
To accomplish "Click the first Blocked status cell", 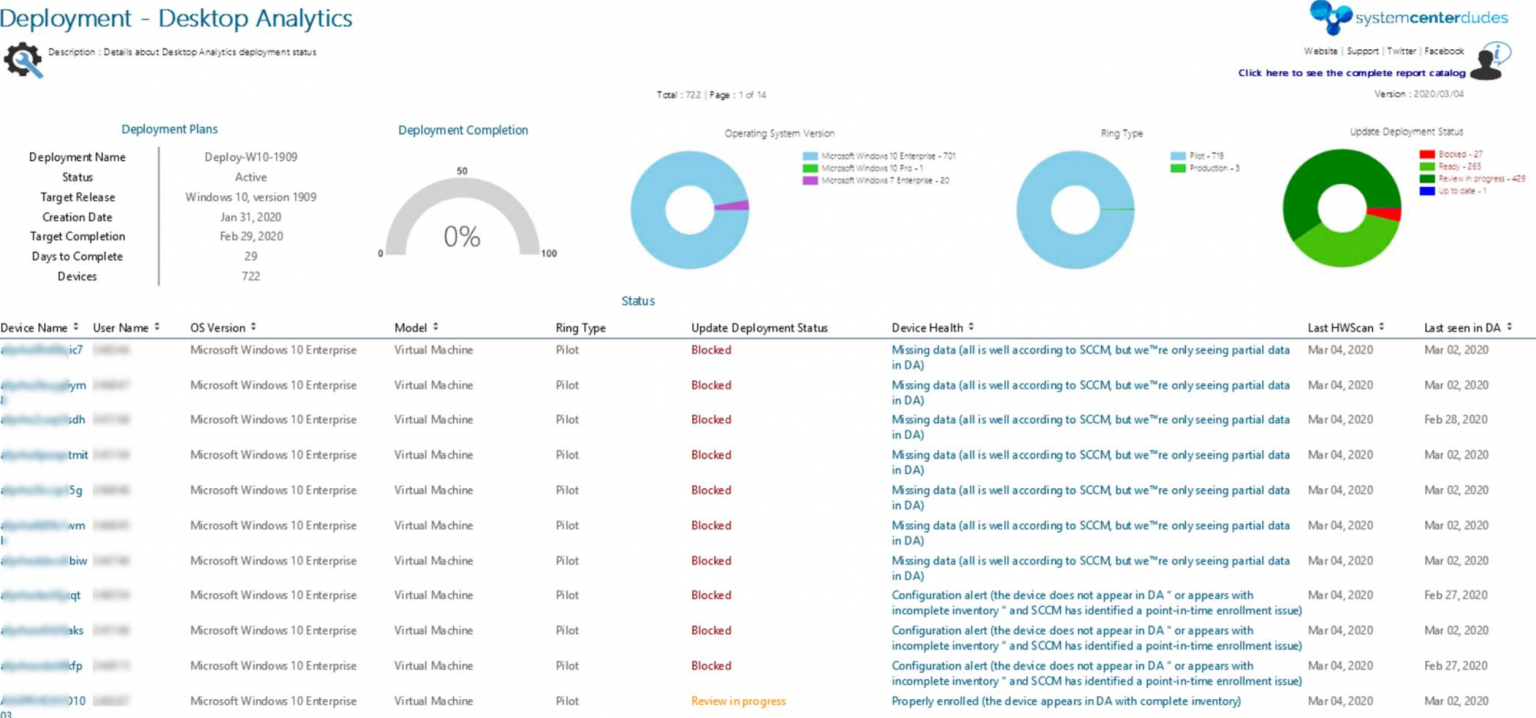I will click(709, 349).
